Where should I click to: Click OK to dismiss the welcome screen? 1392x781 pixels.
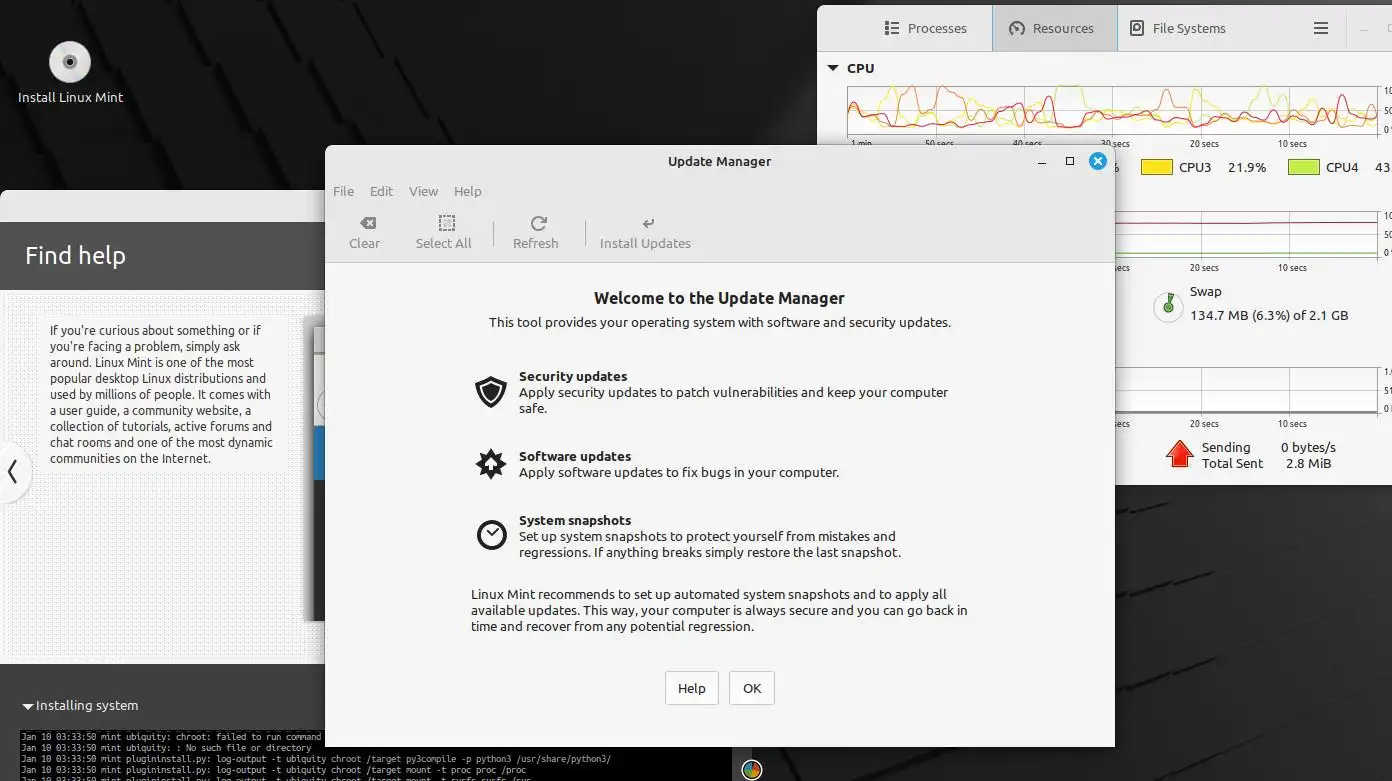752,688
